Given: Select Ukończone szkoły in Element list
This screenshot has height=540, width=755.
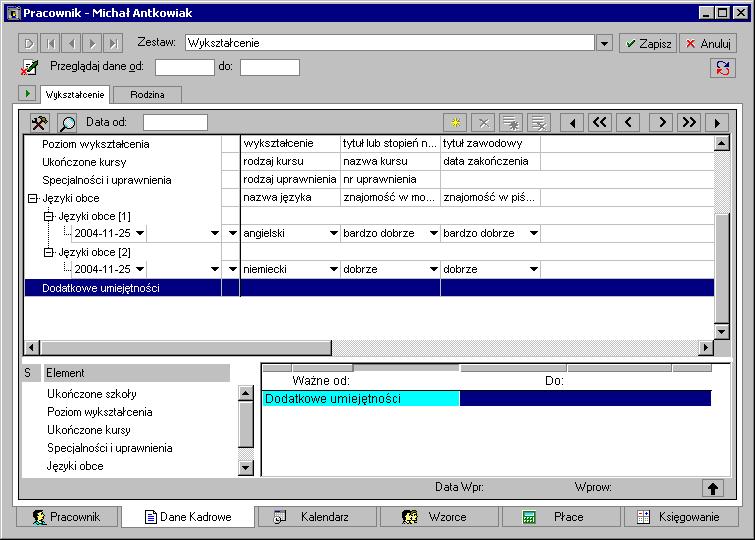Looking at the screenshot, I should click(x=92, y=394).
